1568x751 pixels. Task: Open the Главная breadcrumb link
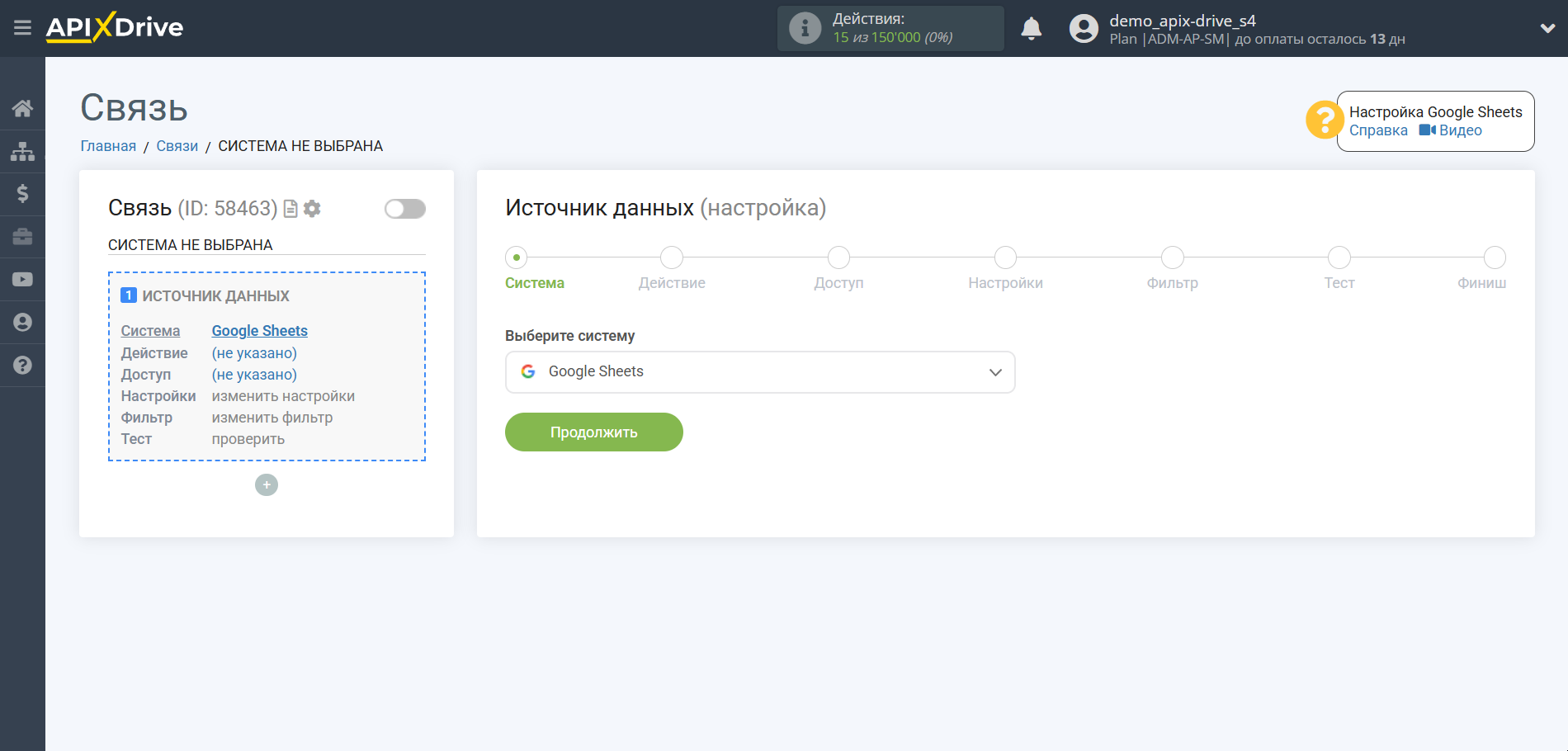[x=107, y=145]
